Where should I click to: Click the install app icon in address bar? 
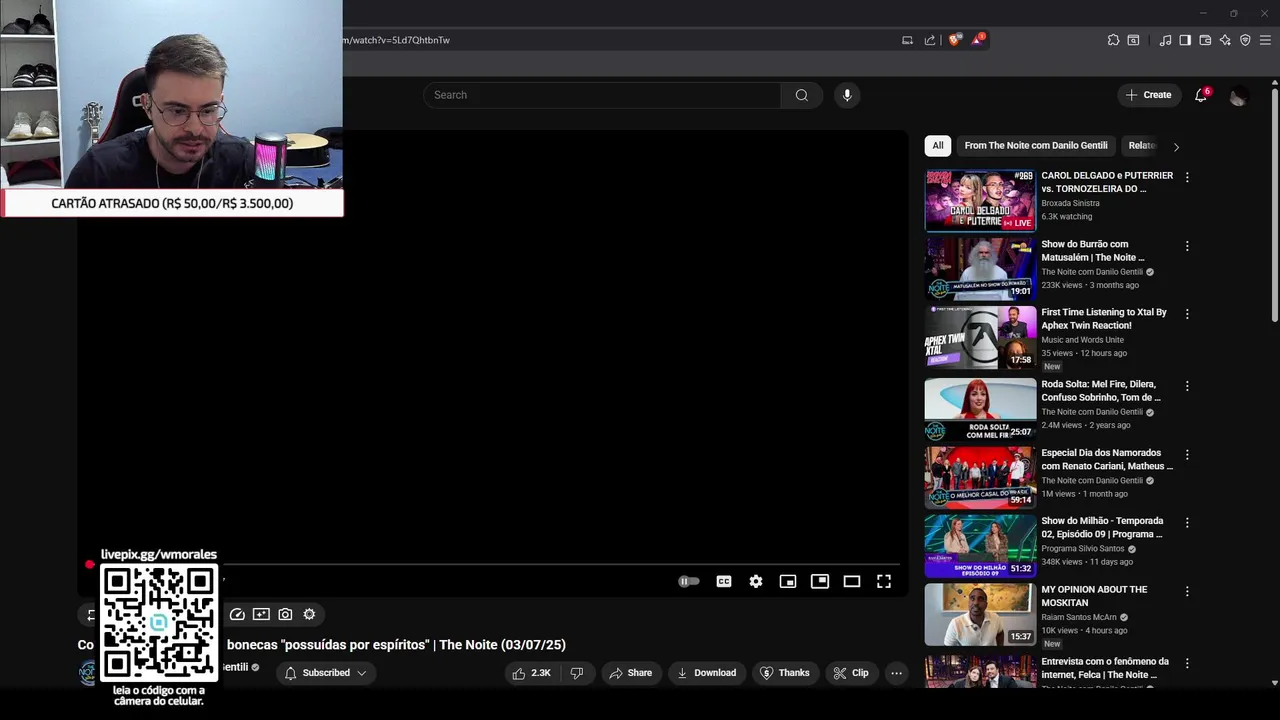[907, 40]
